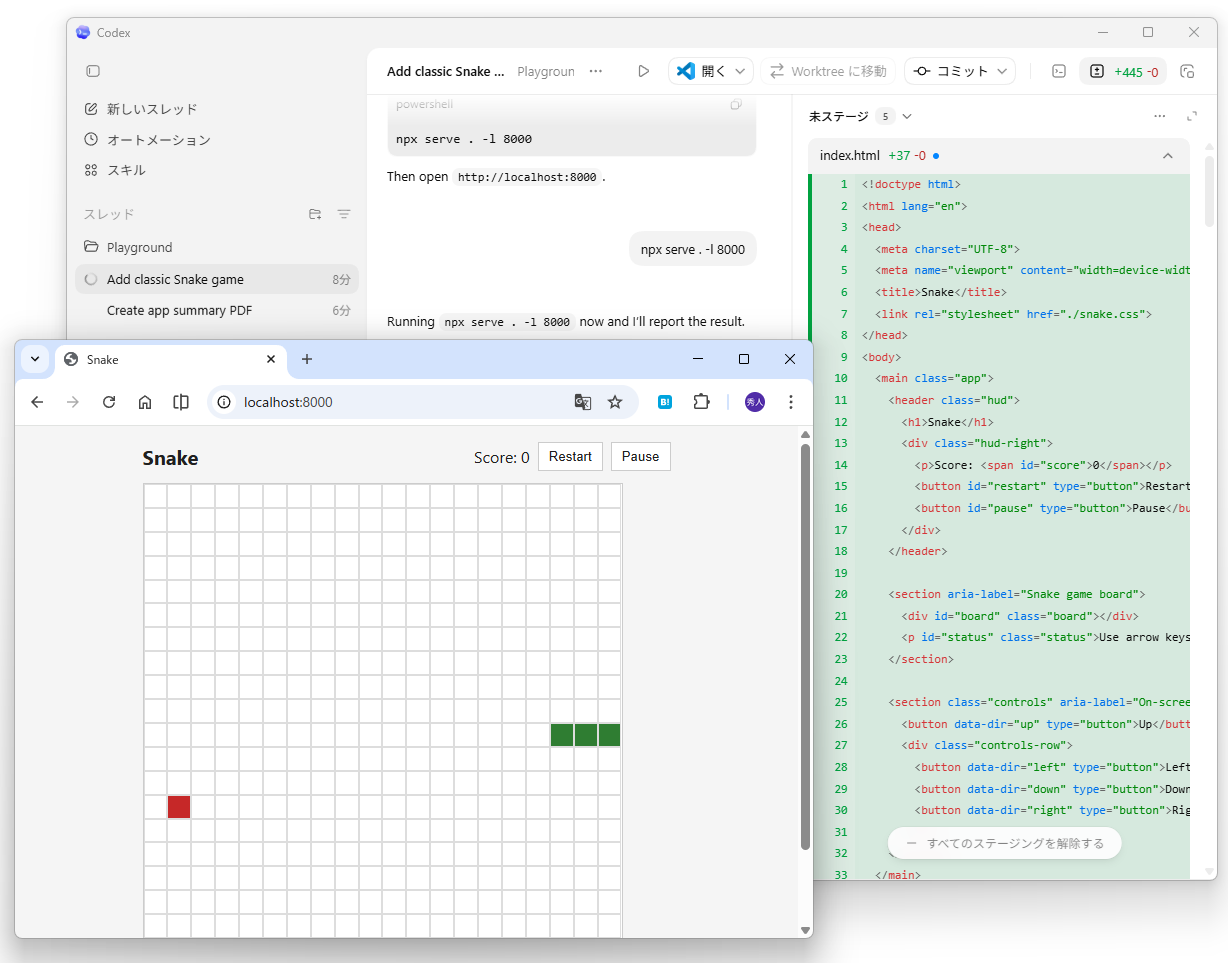Screen dimensions: 1228x963
Task: Copy the powershell code block
Action: click(736, 105)
